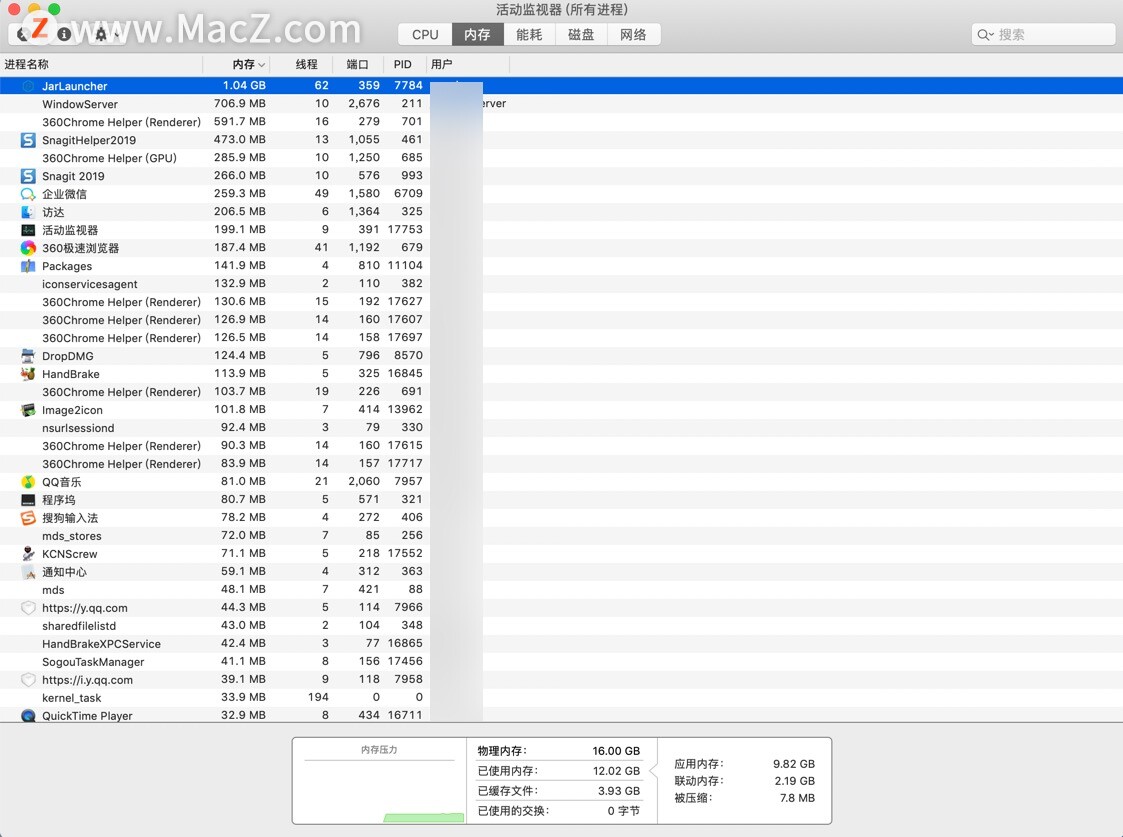Click the Snagit 2019 app icon

[28, 175]
